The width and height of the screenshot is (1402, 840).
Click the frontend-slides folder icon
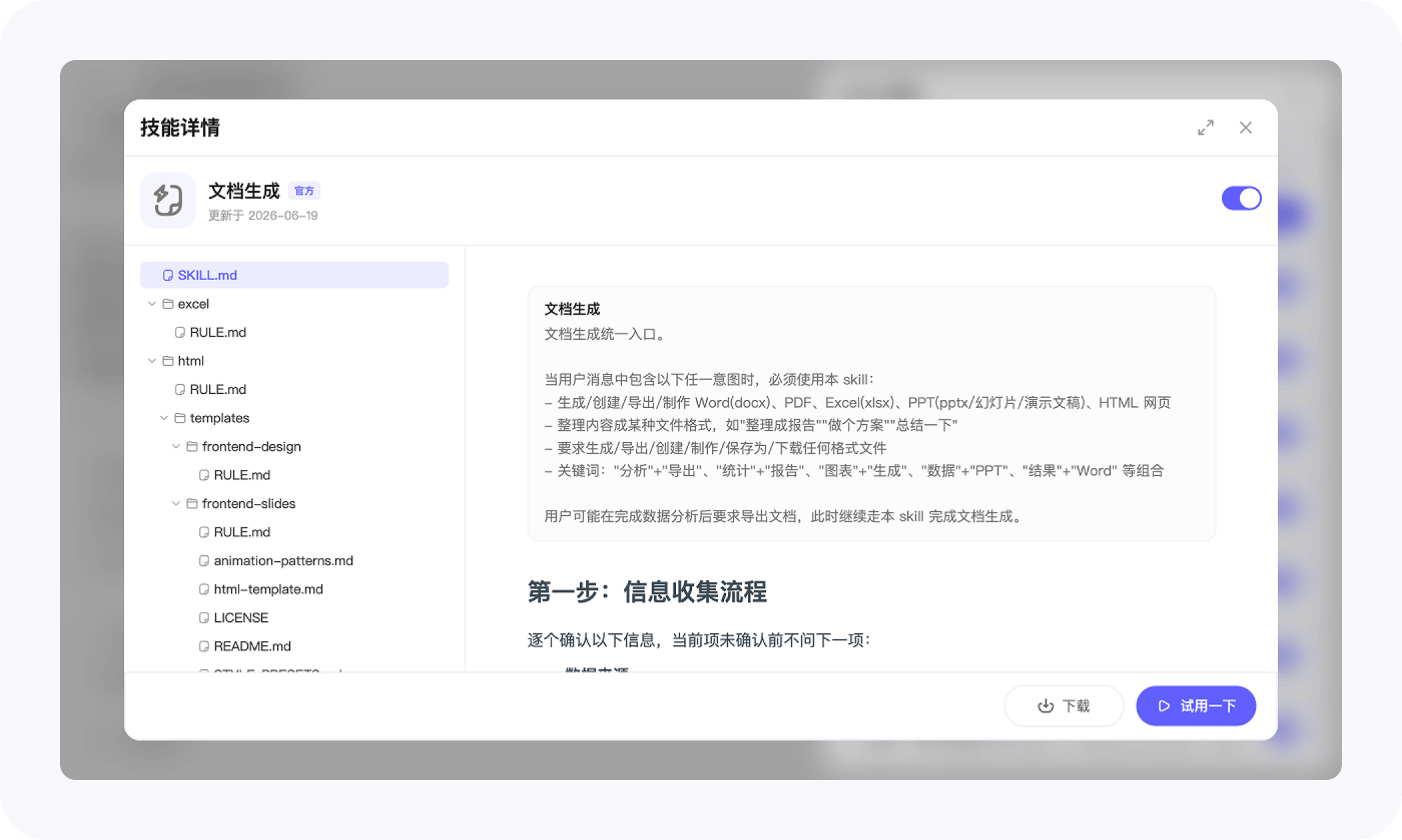tap(192, 503)
